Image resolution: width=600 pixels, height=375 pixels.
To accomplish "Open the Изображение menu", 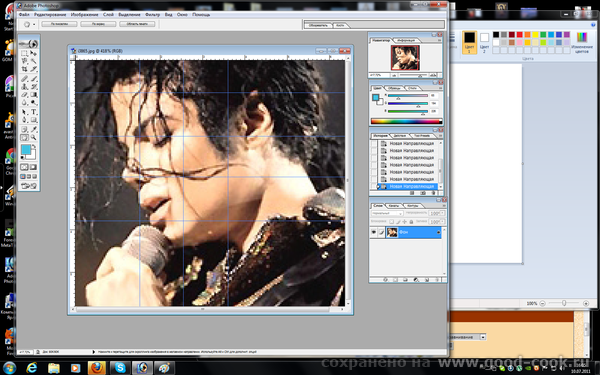I will (x=84, y=15).
